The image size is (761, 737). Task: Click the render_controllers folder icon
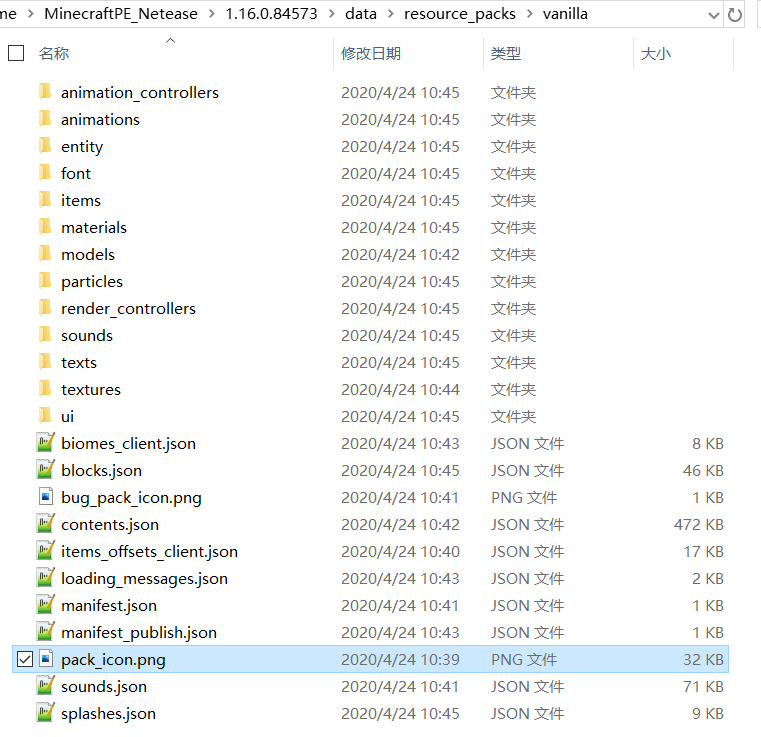45,308
